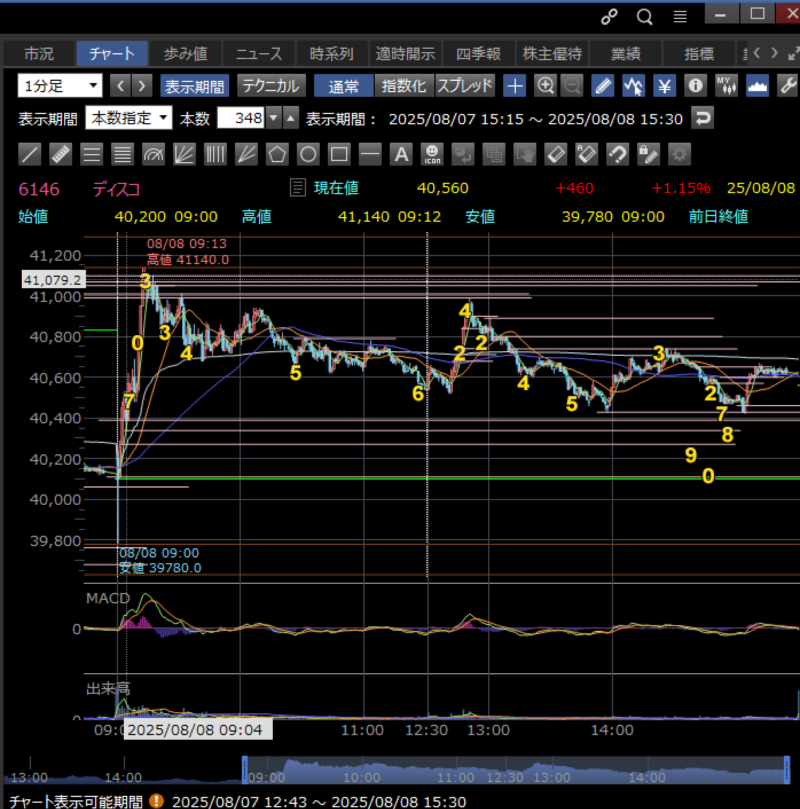Toggle the lock-drawing pencil icon

point(648,154)
